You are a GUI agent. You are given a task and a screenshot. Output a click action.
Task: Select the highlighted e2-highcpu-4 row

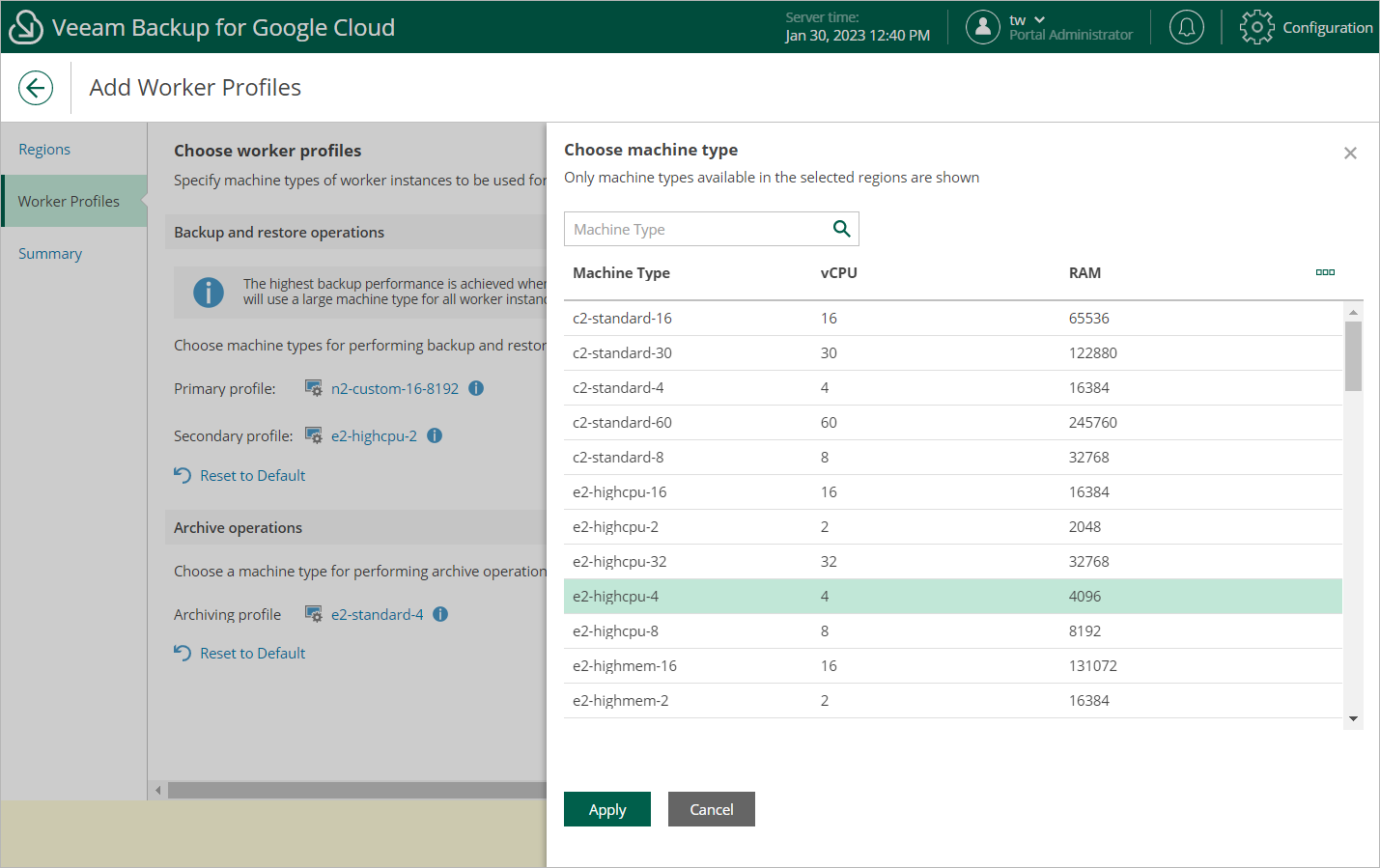pos(953,597)
